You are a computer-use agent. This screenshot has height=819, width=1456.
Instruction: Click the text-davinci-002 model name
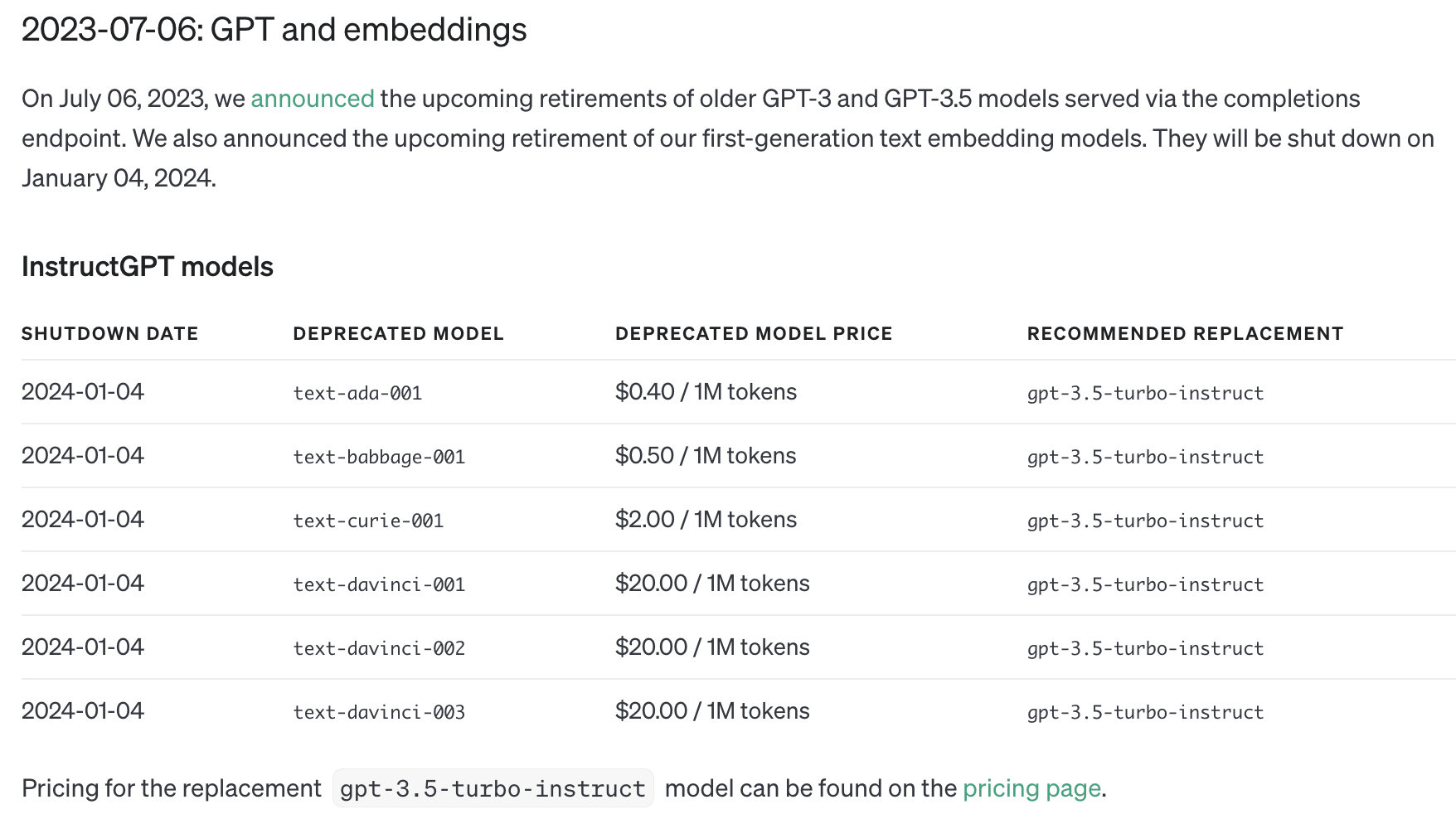379,648
